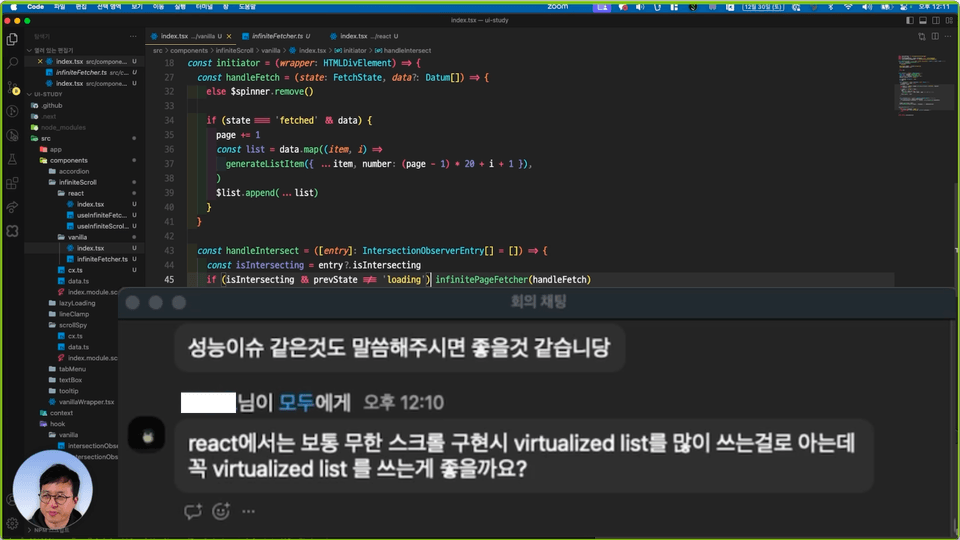Click the Bluetooth icon in menu bar
Viewport: 960px width, 540px height.
pyautogui.click(x=831, y=7)
